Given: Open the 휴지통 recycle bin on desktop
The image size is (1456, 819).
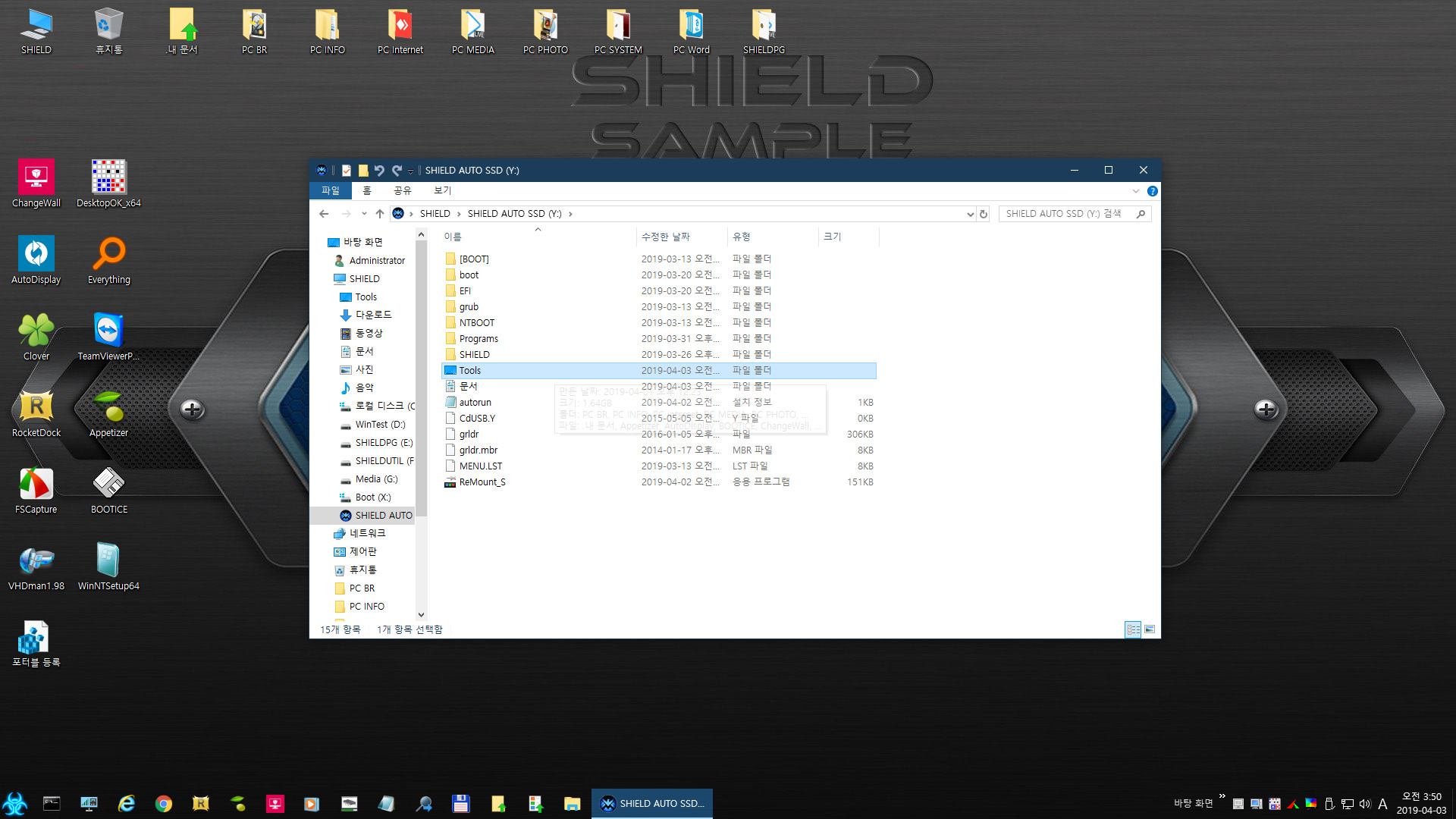Looking at the screenshot, I should [108, 31].
